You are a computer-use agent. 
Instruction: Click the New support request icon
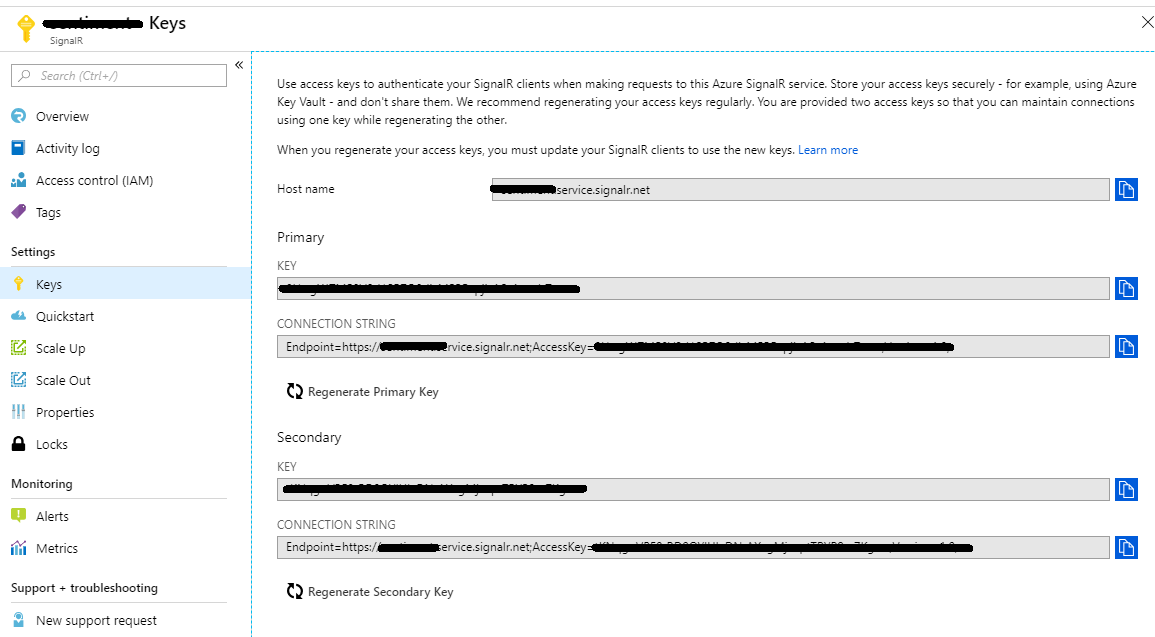click(18, 620)
